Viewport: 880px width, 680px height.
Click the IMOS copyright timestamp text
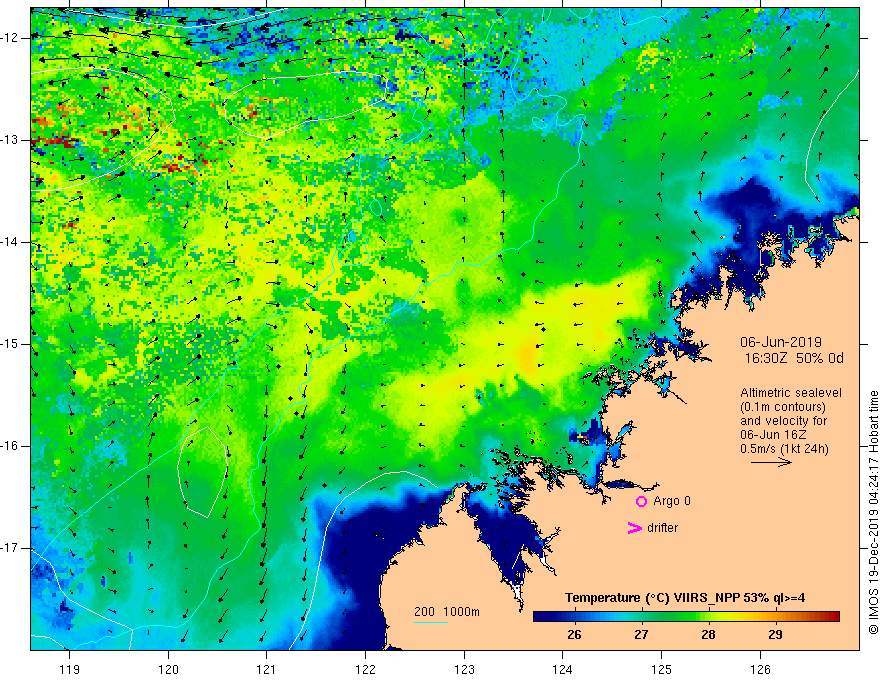(873, 513)
